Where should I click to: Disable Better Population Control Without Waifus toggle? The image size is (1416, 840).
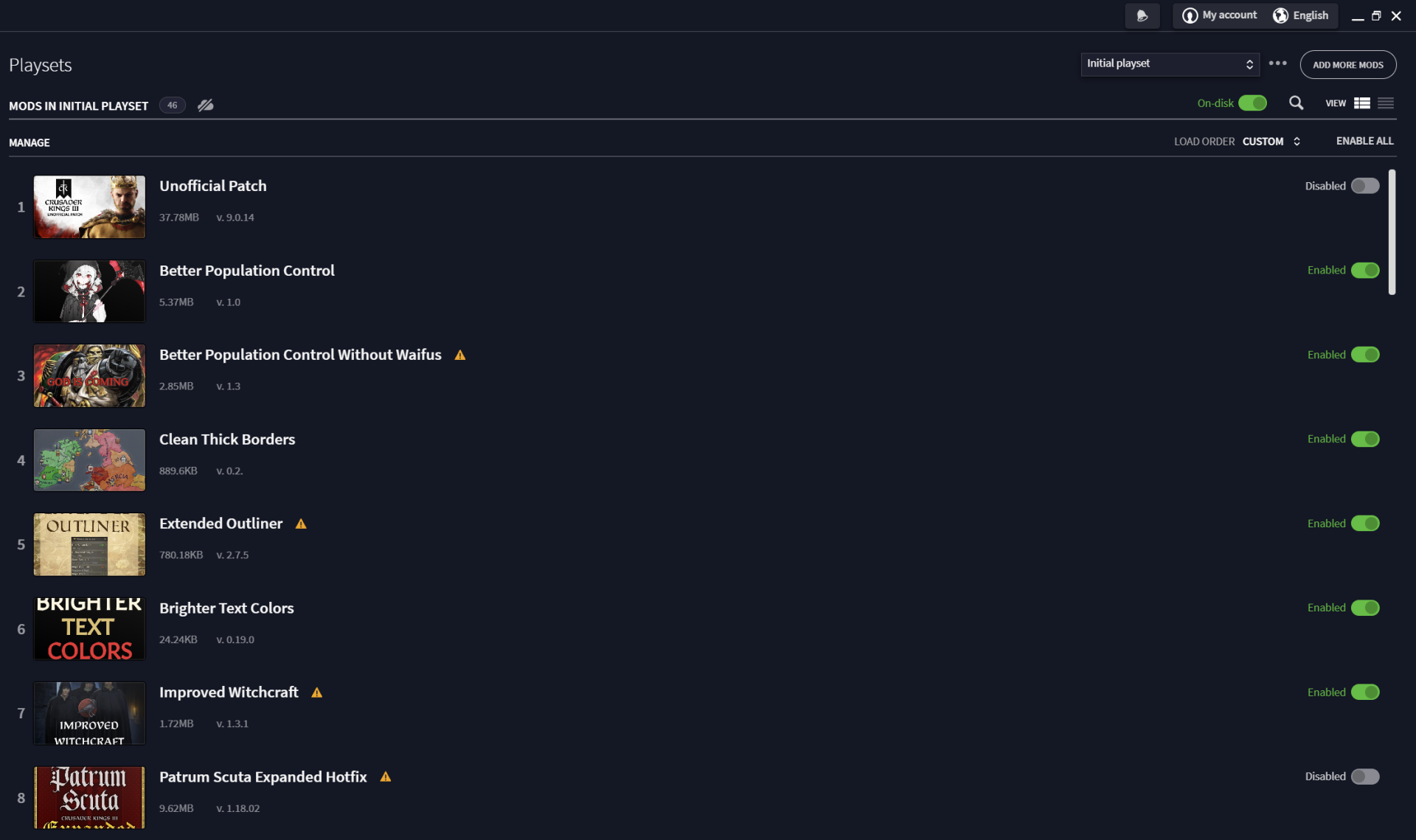[1365, 355]
